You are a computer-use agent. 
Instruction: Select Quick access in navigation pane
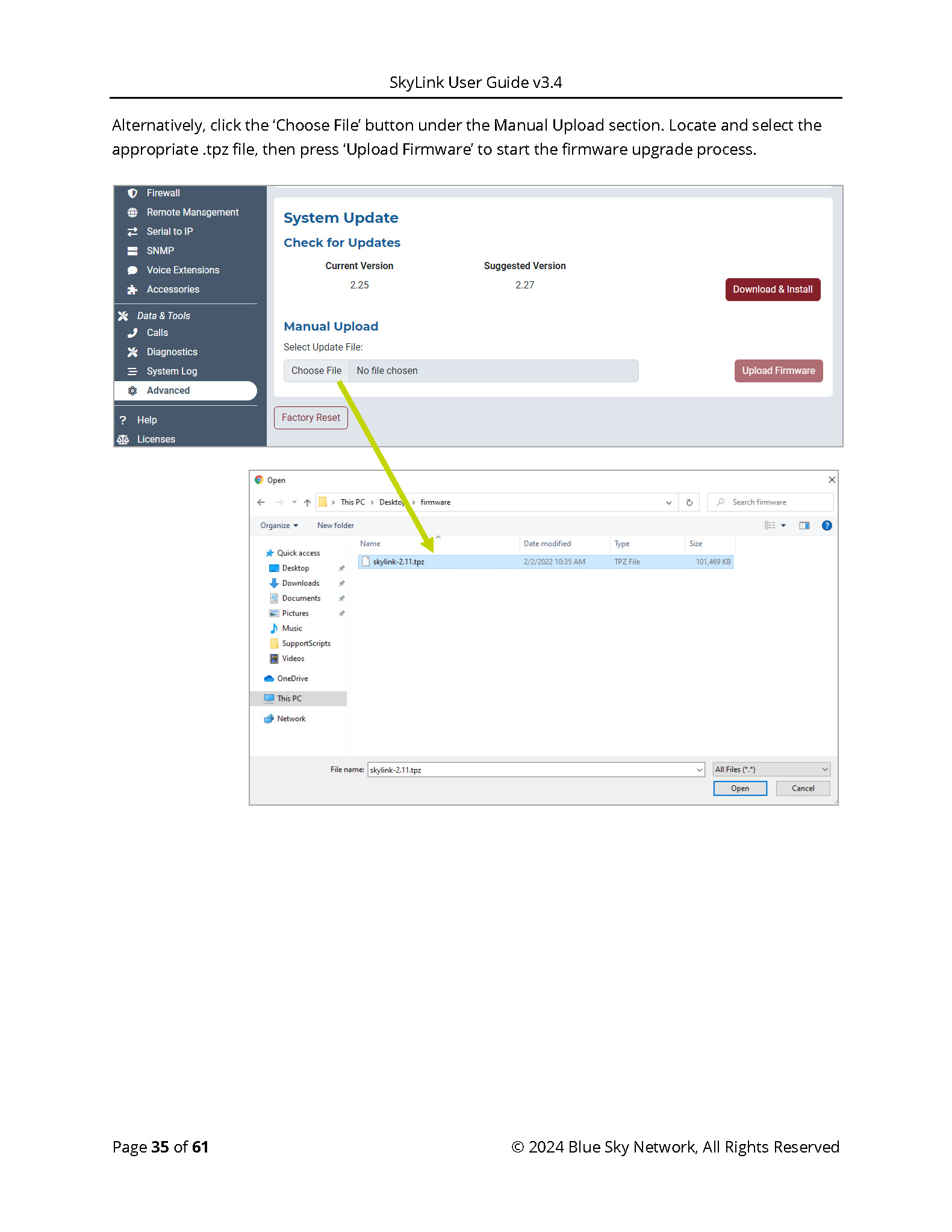point(298,553)
